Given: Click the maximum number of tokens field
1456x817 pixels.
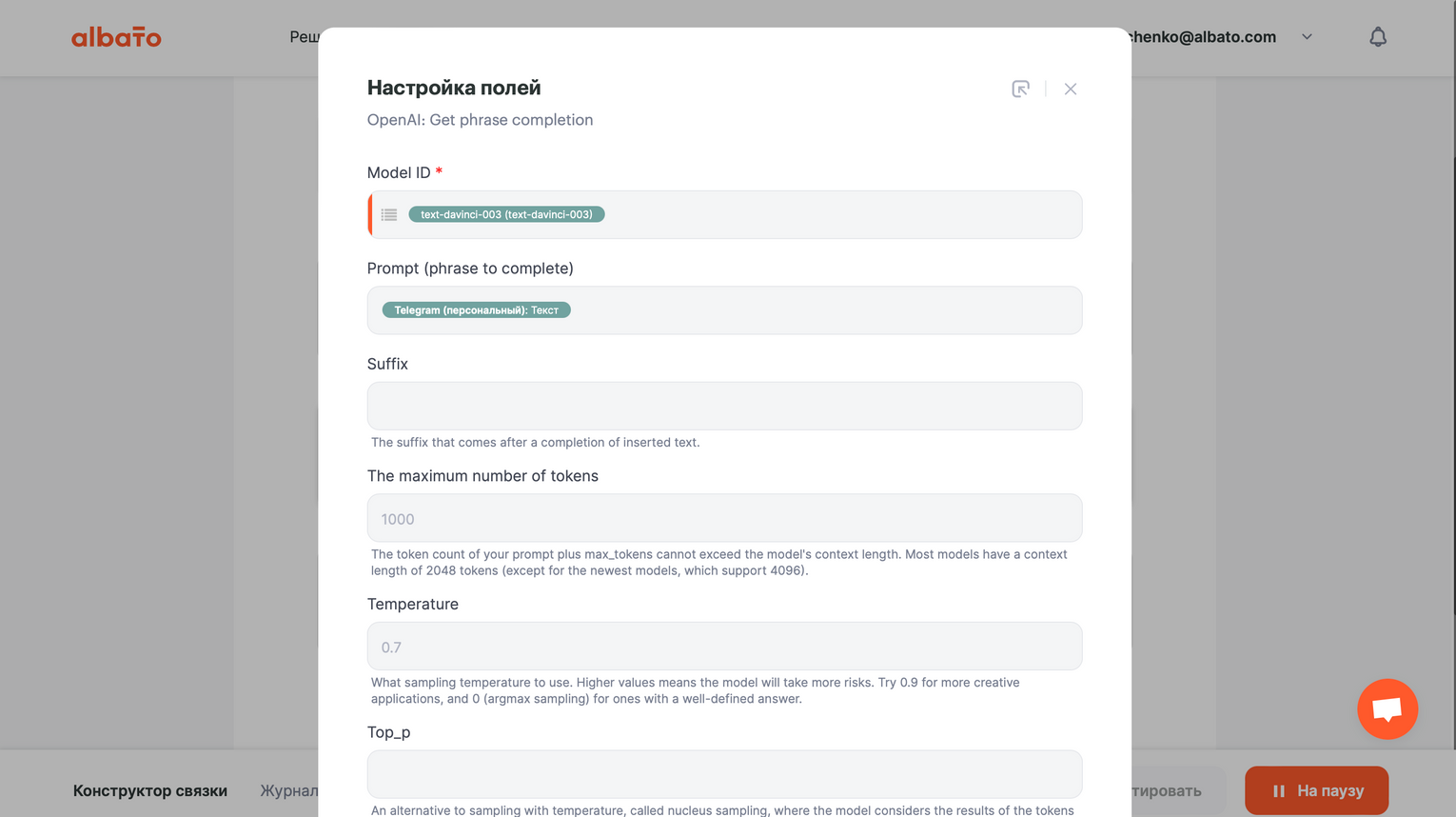Looking at the screenshot, I should pyautogui.click(x=724, y=518).
